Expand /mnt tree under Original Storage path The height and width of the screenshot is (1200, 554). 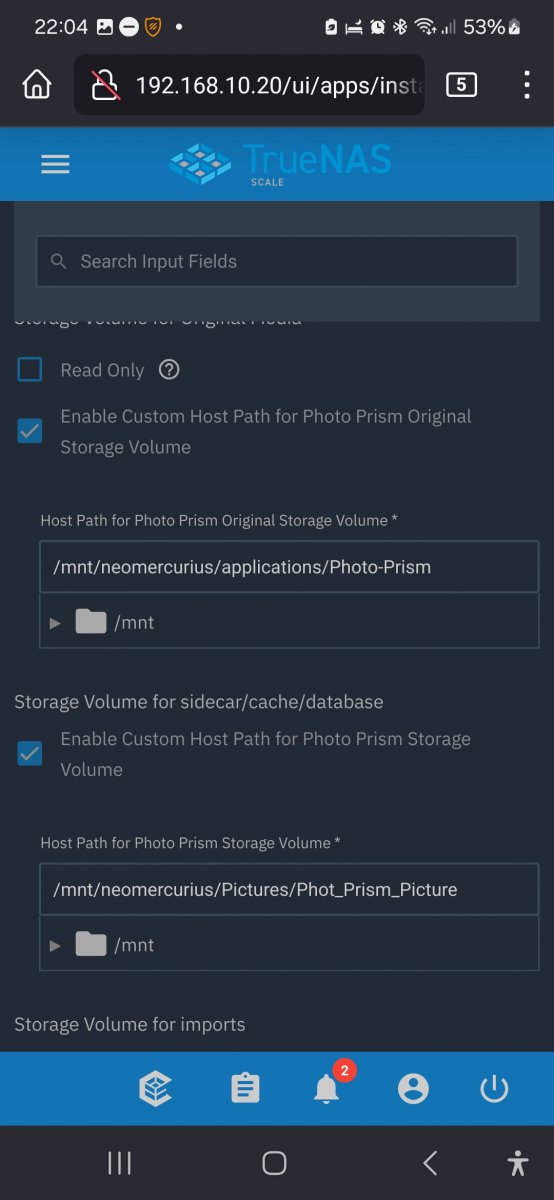55,622
